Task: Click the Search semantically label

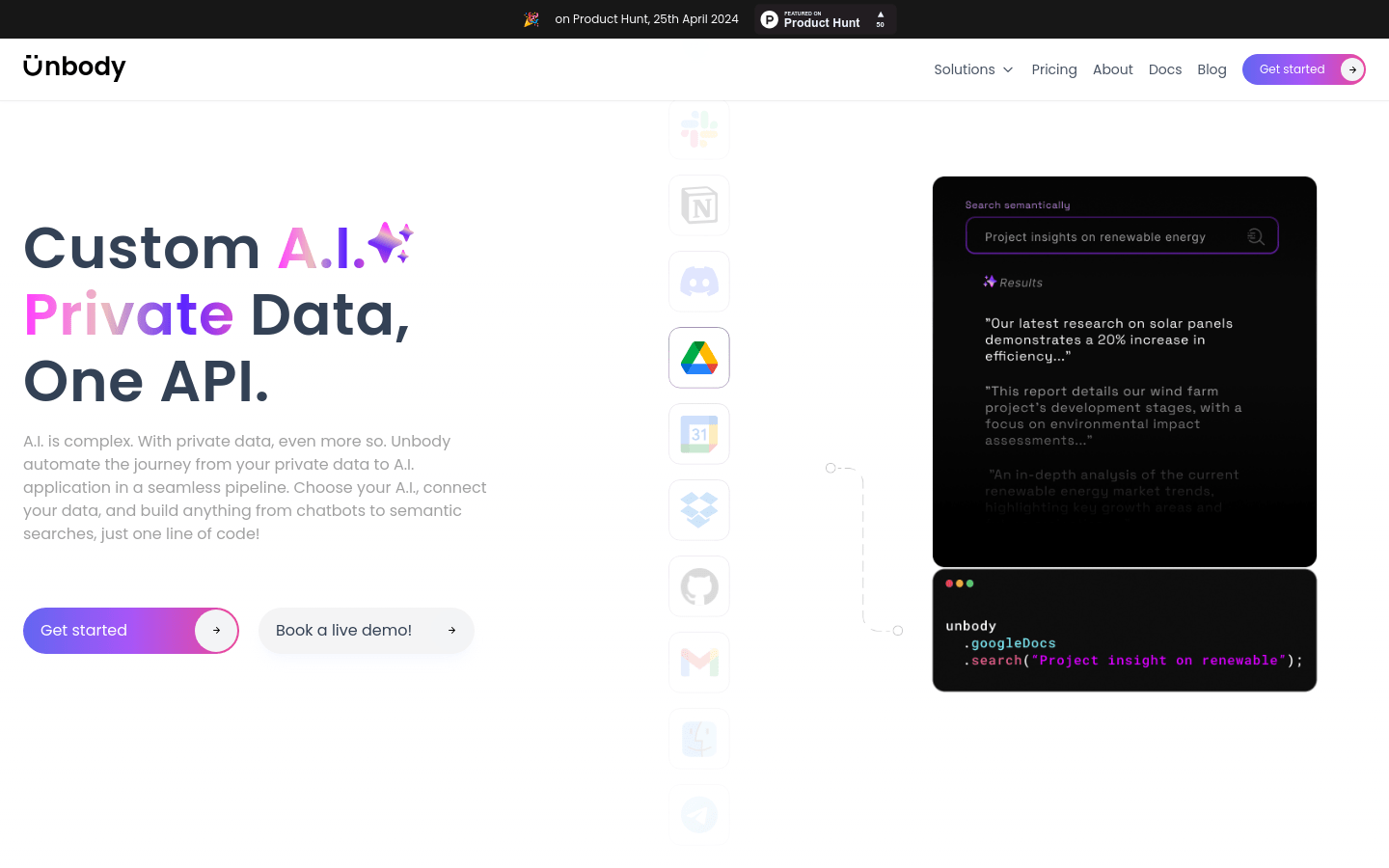Action: point(1018,205)
